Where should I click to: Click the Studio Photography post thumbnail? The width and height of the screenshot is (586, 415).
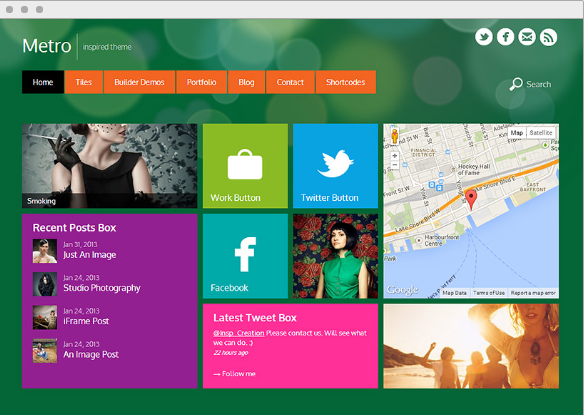45,284
